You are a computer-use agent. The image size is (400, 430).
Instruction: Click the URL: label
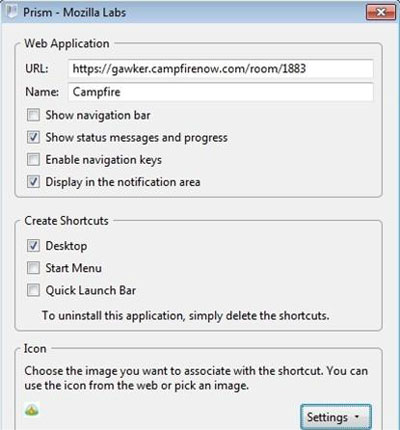(37, 69)
